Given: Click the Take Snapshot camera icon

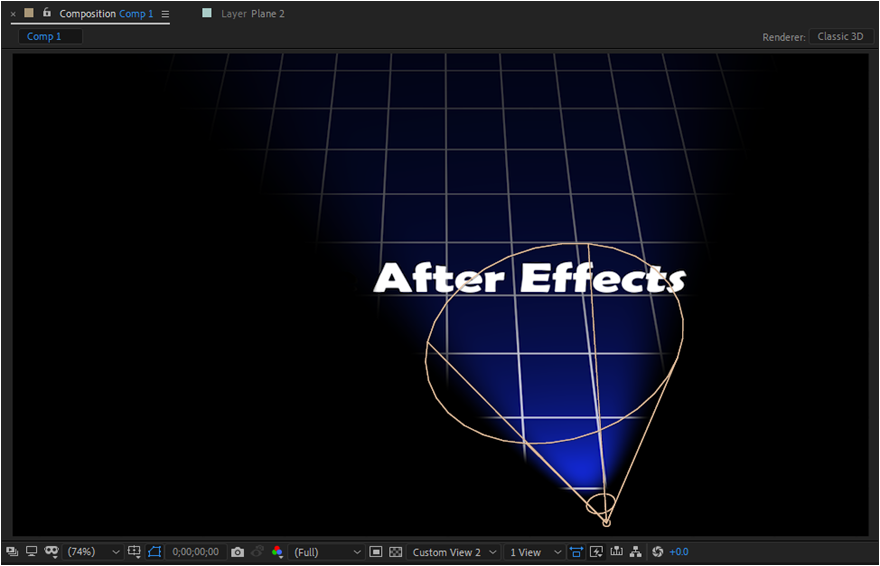Looking at the screenshot, I should click(x=237, y=552).
